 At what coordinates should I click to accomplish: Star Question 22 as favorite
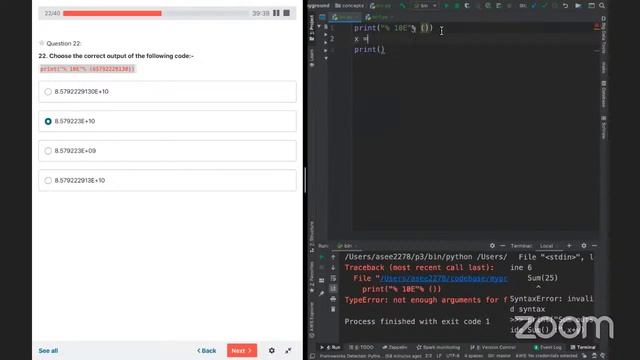41,43
